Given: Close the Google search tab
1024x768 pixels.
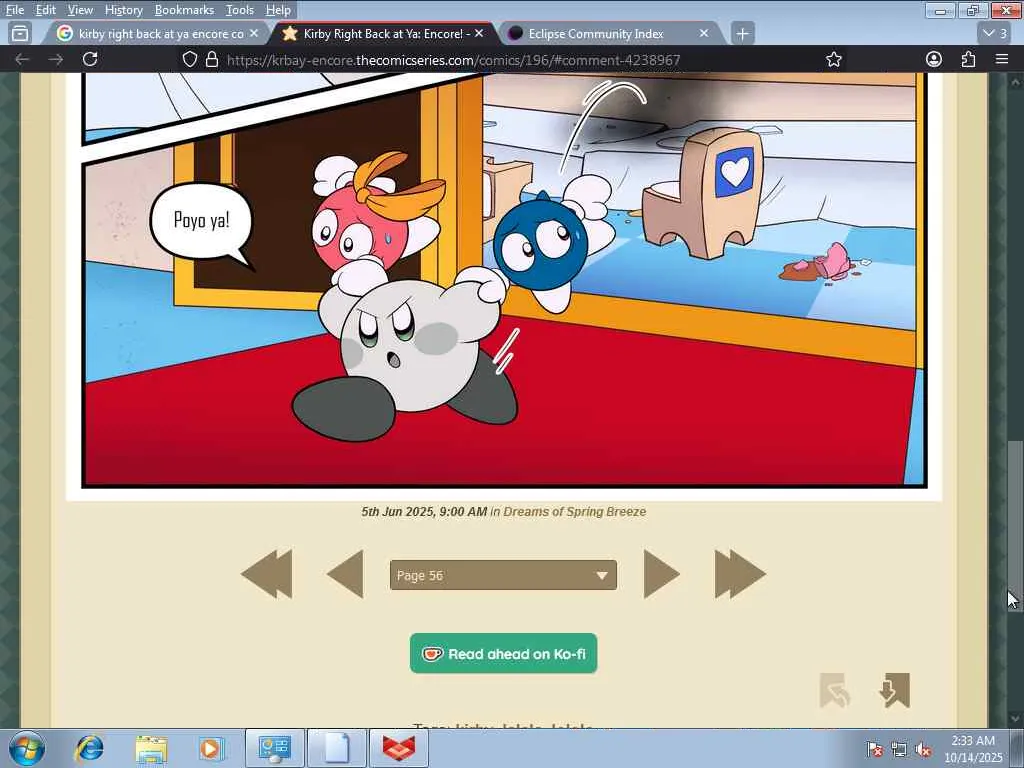Looking at the screenshot, I should [x=253, y=33].
